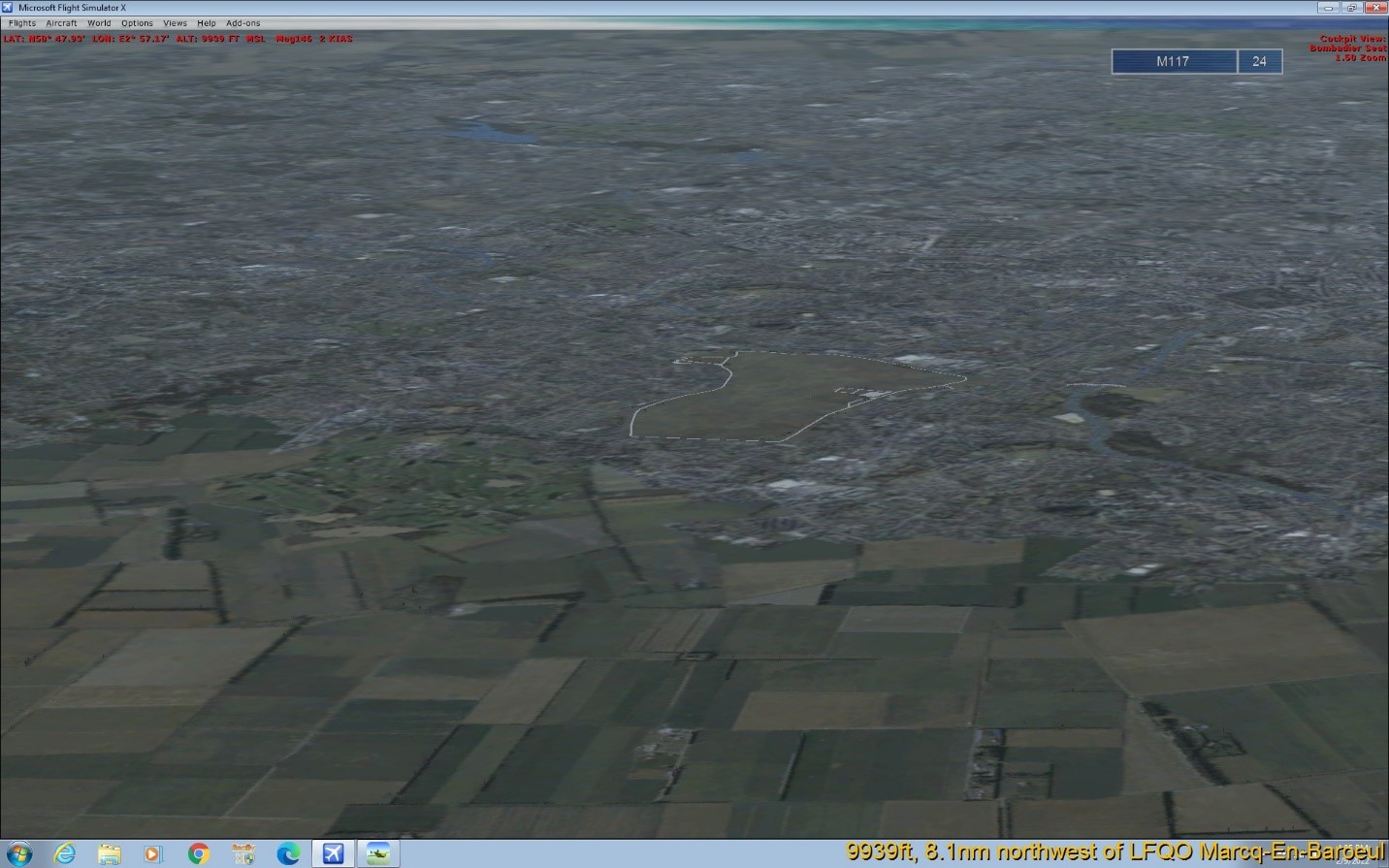Click the Flight Simulator X title bar icon
The image size is (1389, 868).
8,8
